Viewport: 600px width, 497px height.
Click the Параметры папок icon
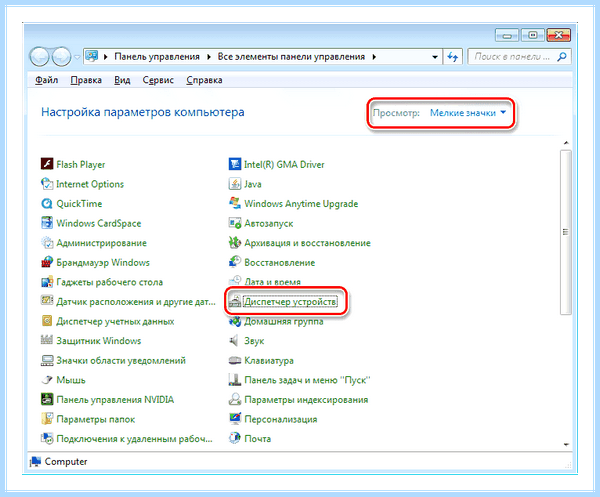[47, 419]
